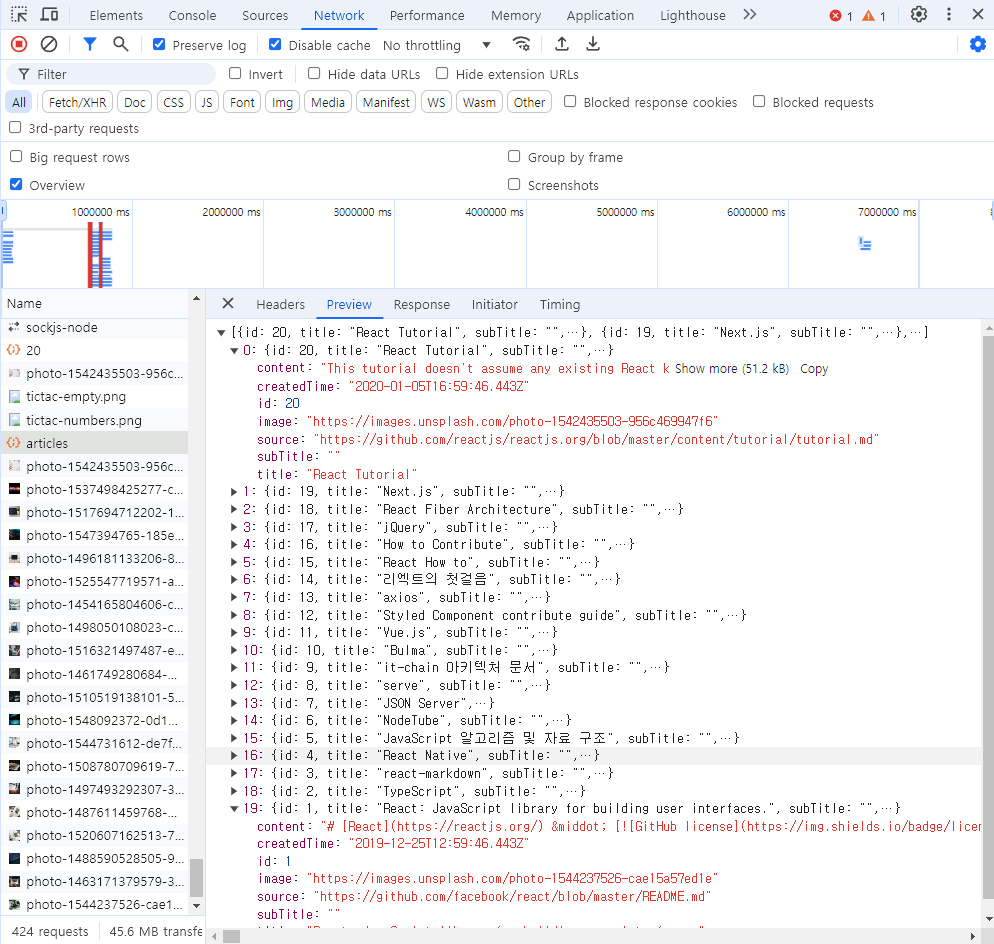The image size is (994, 944).
Task: Select tictac-numbers.png request
Action: point(94,420)
